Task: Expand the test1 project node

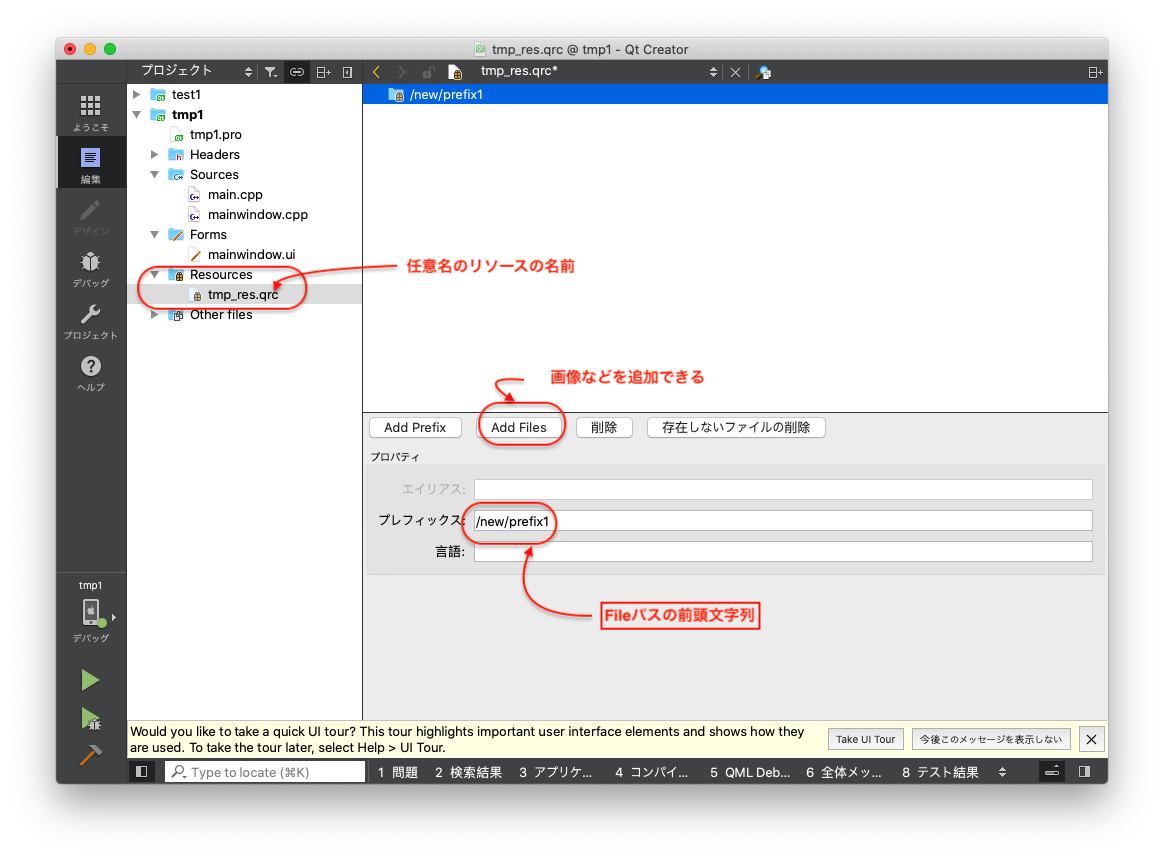Action: [x=137, y=94]
